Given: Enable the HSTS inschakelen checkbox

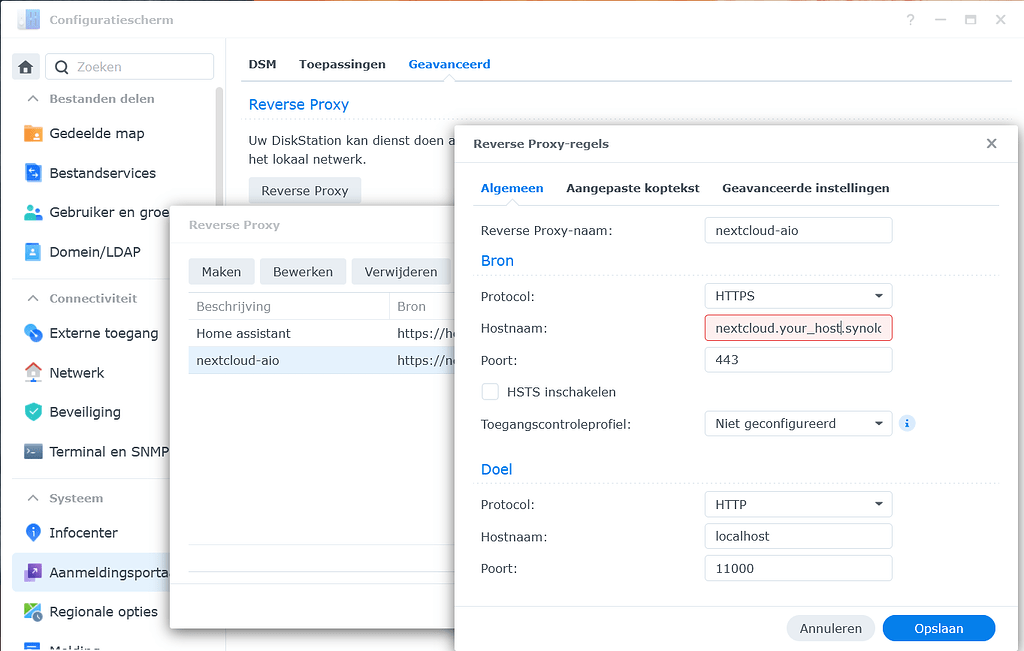Looking at the screenshot, I should click(490, 391).
